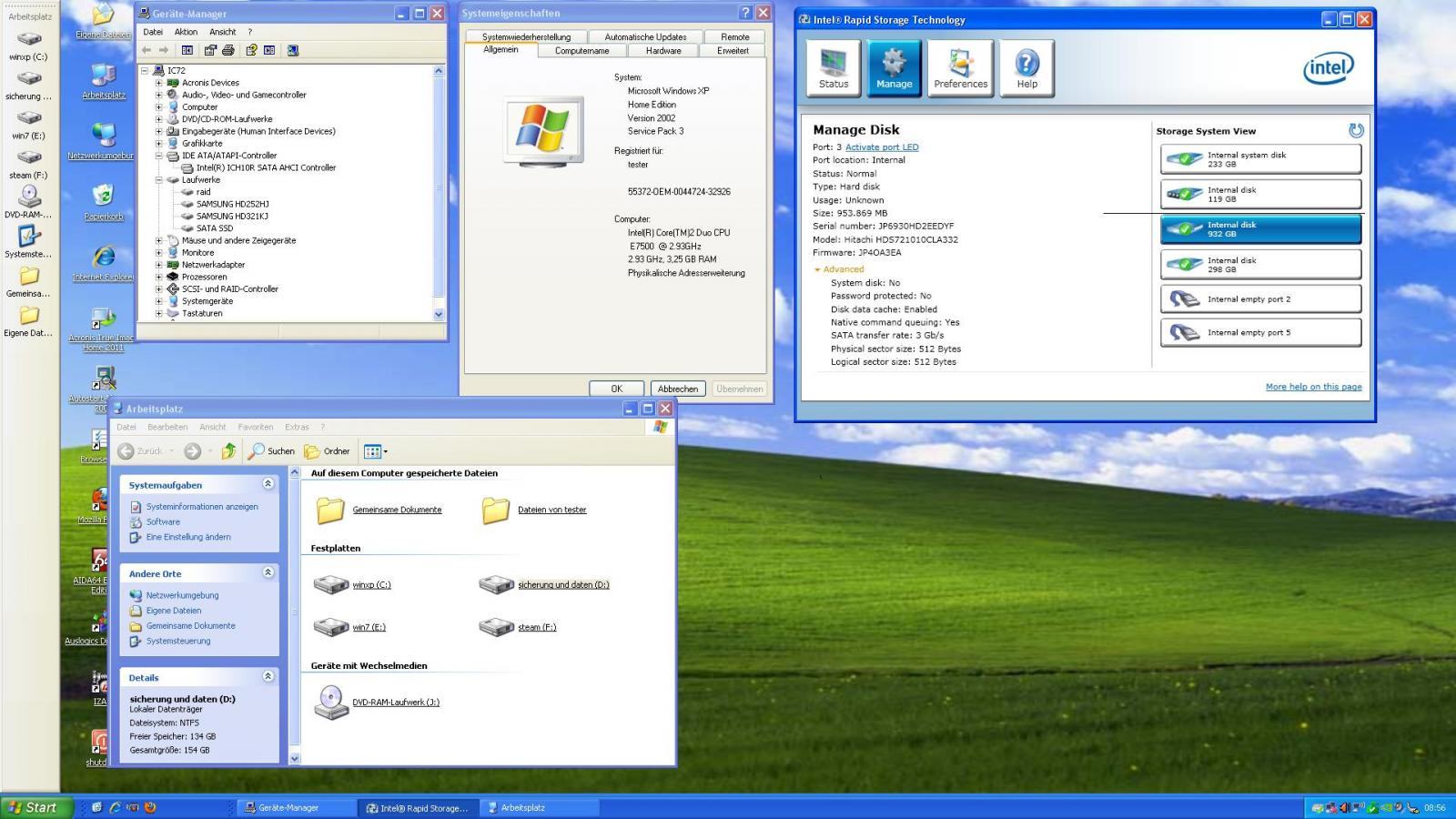Open the win7 (E:) drive in Arbeitsplatz window
1456x819 pixels.
coord(349,627)
